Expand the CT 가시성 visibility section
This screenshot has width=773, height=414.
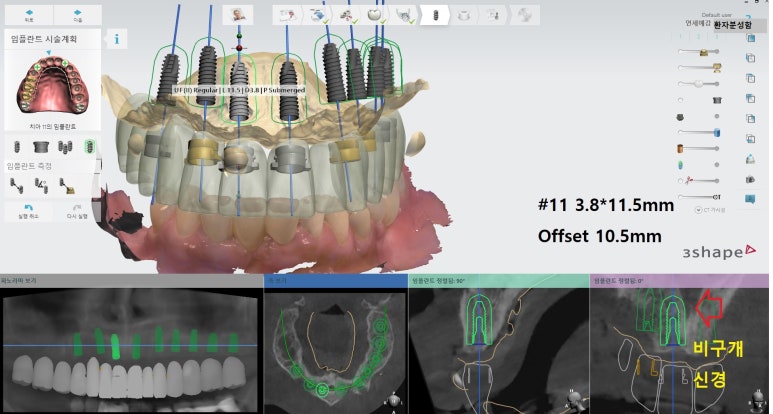[712, 209]
